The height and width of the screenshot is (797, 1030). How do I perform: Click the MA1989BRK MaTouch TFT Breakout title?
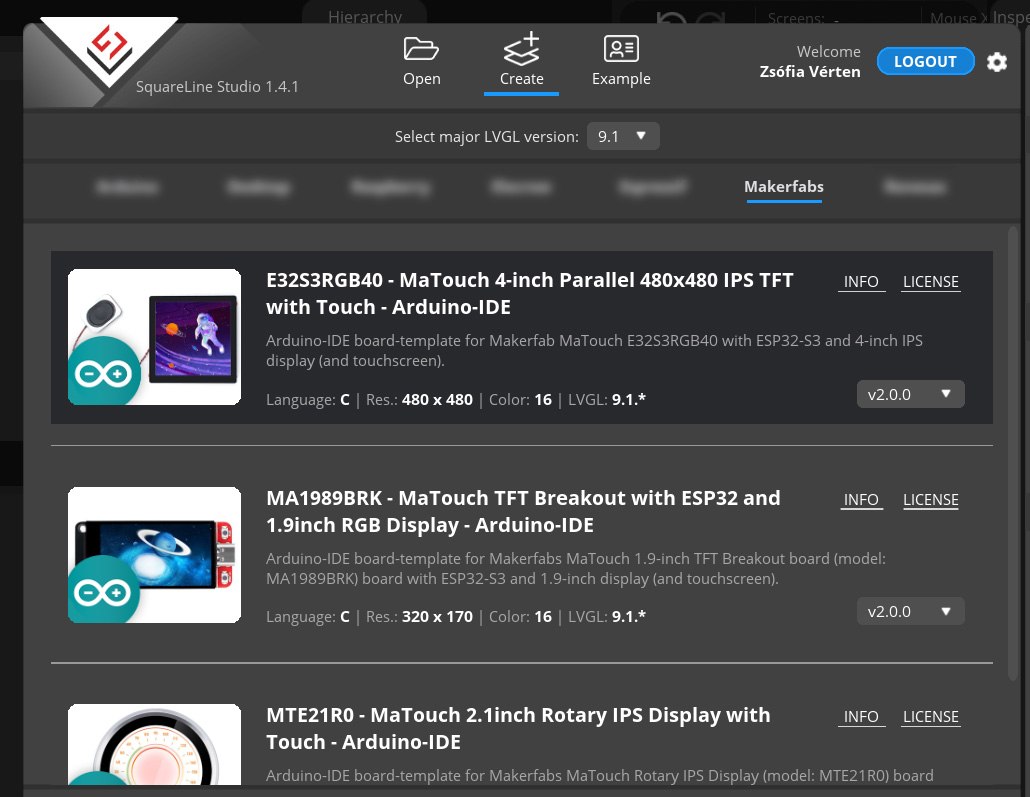(x=523, y=511)
